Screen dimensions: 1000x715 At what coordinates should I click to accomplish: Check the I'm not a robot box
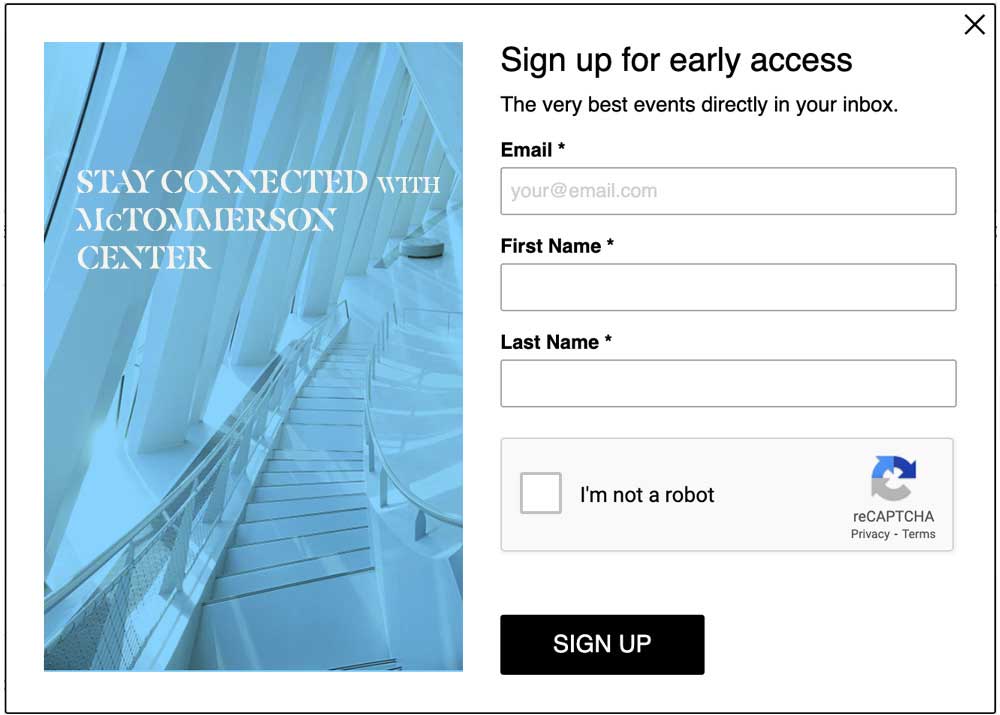pyautogui.click(x=540, y=493)
